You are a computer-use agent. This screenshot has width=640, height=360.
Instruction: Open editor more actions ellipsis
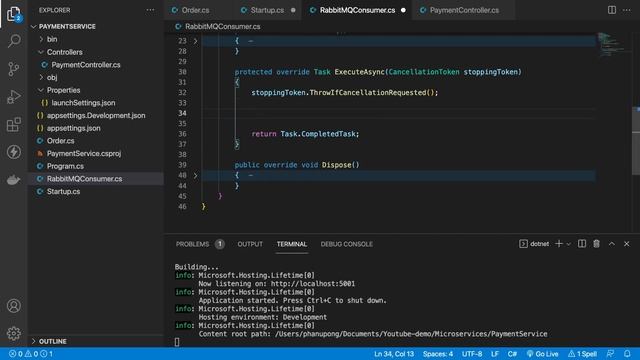627,10
